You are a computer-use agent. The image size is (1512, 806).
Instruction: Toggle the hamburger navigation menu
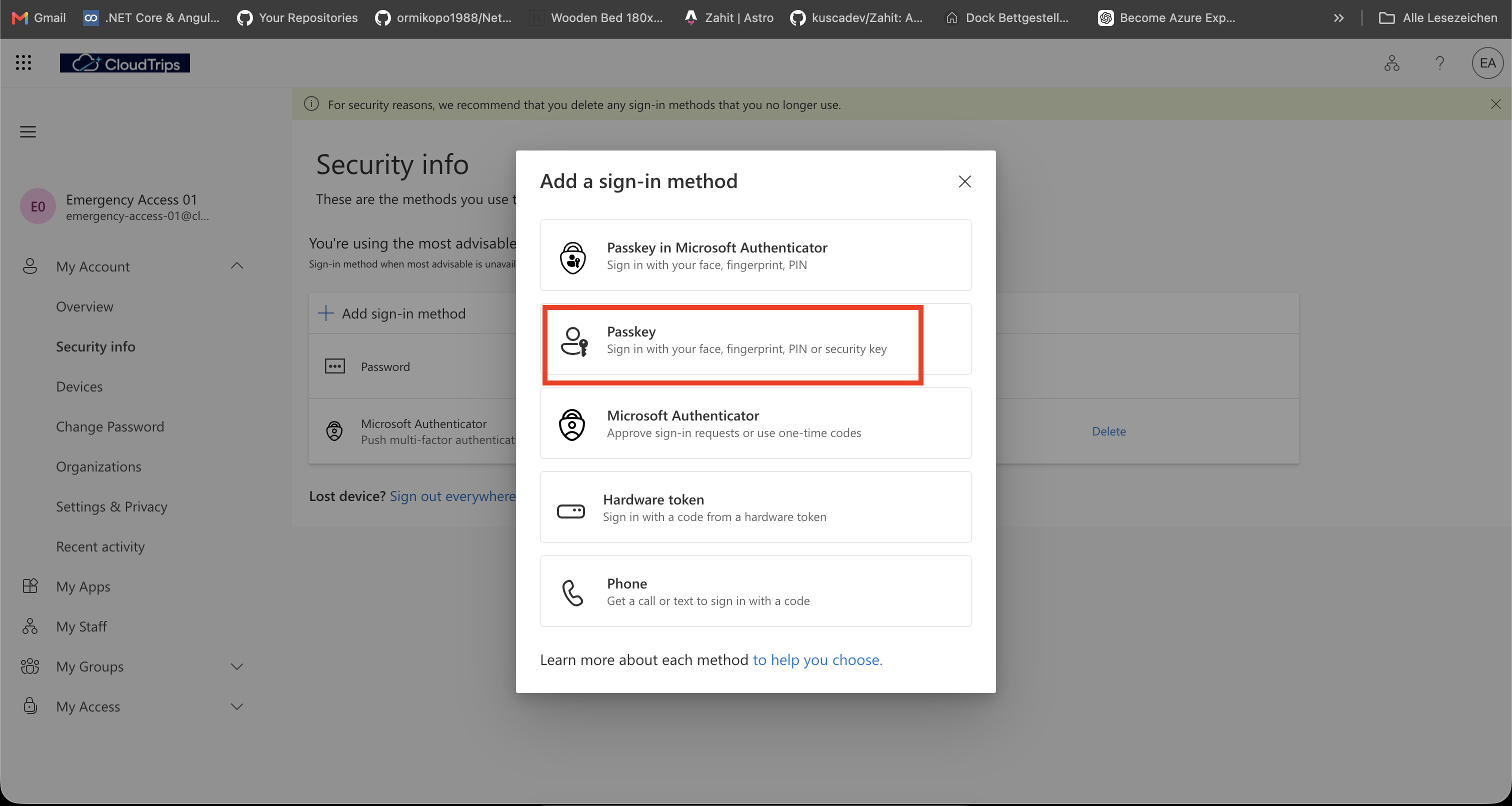click(28, 131)
